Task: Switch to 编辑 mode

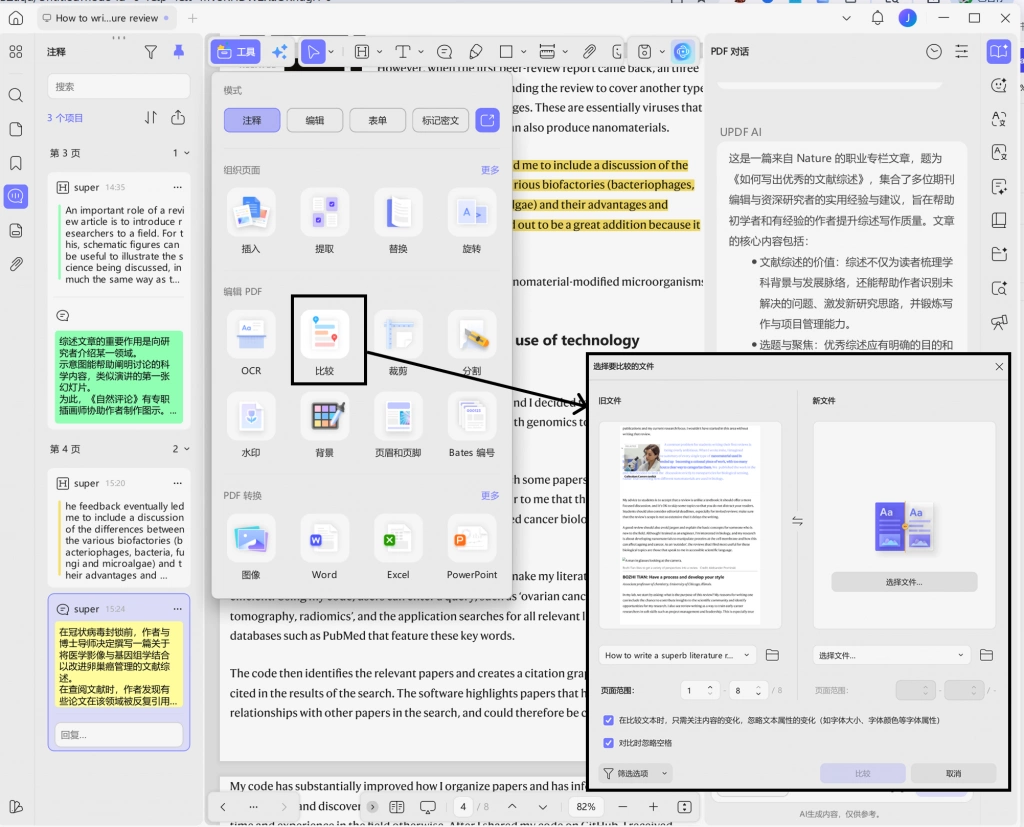Action: (x=315, y=120)
